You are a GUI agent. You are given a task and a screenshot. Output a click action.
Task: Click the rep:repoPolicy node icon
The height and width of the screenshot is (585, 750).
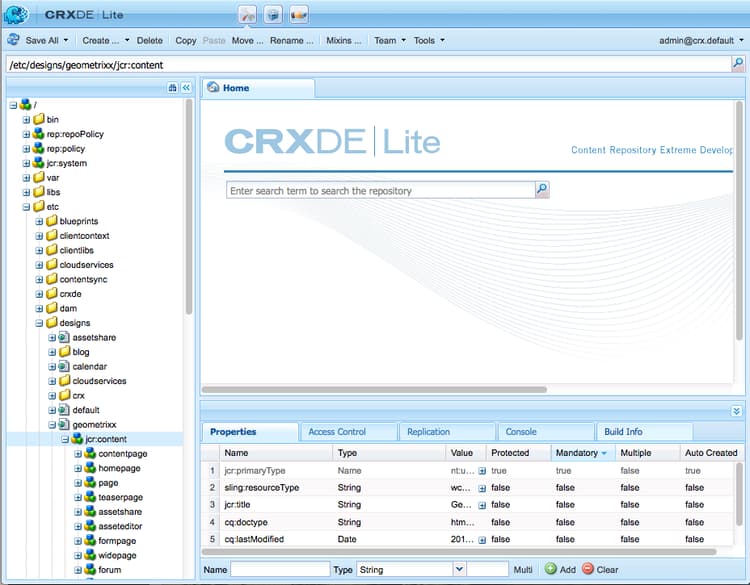click(39, 134)
